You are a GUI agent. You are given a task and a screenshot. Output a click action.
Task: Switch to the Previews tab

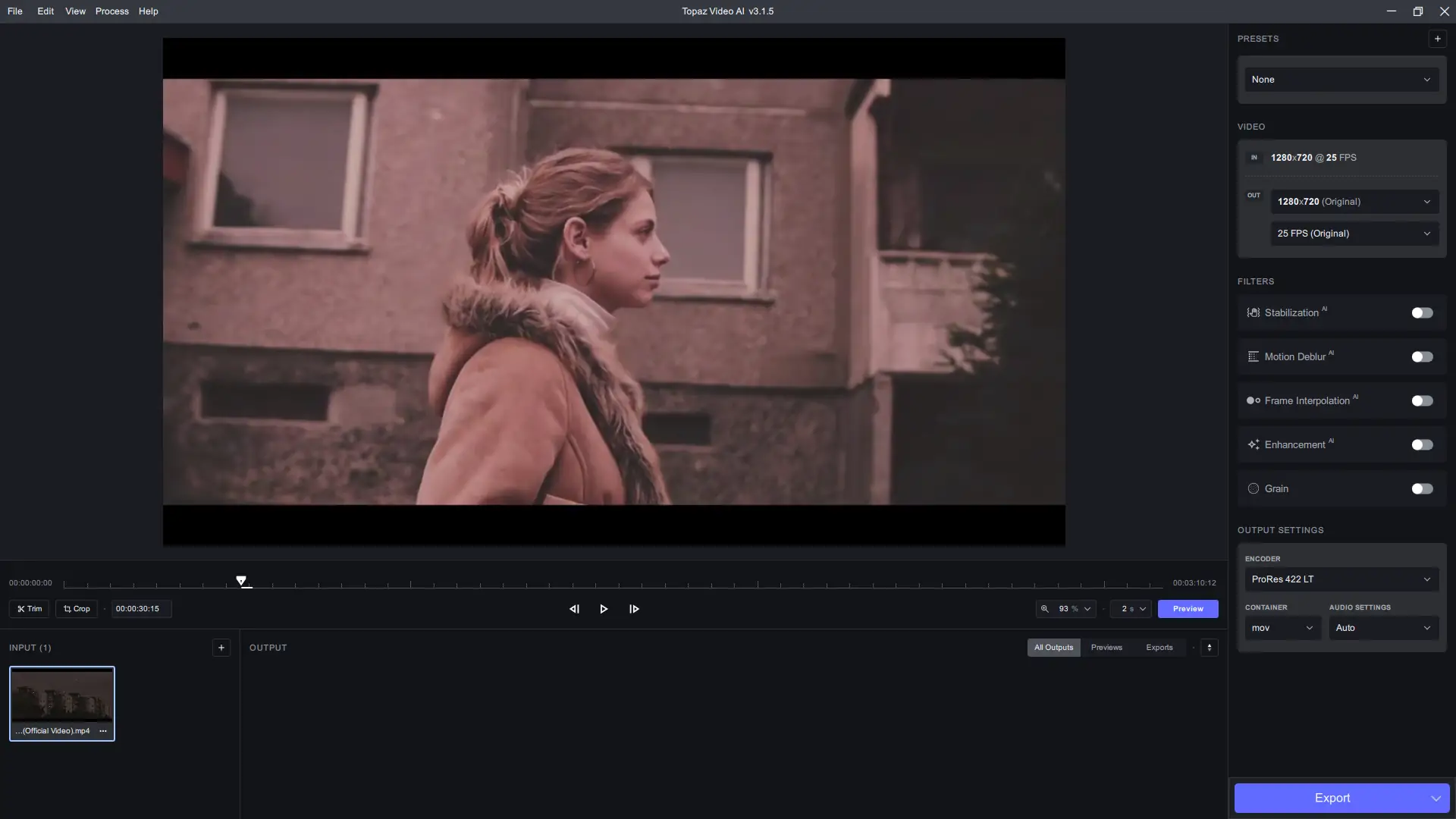point(1106,648)
